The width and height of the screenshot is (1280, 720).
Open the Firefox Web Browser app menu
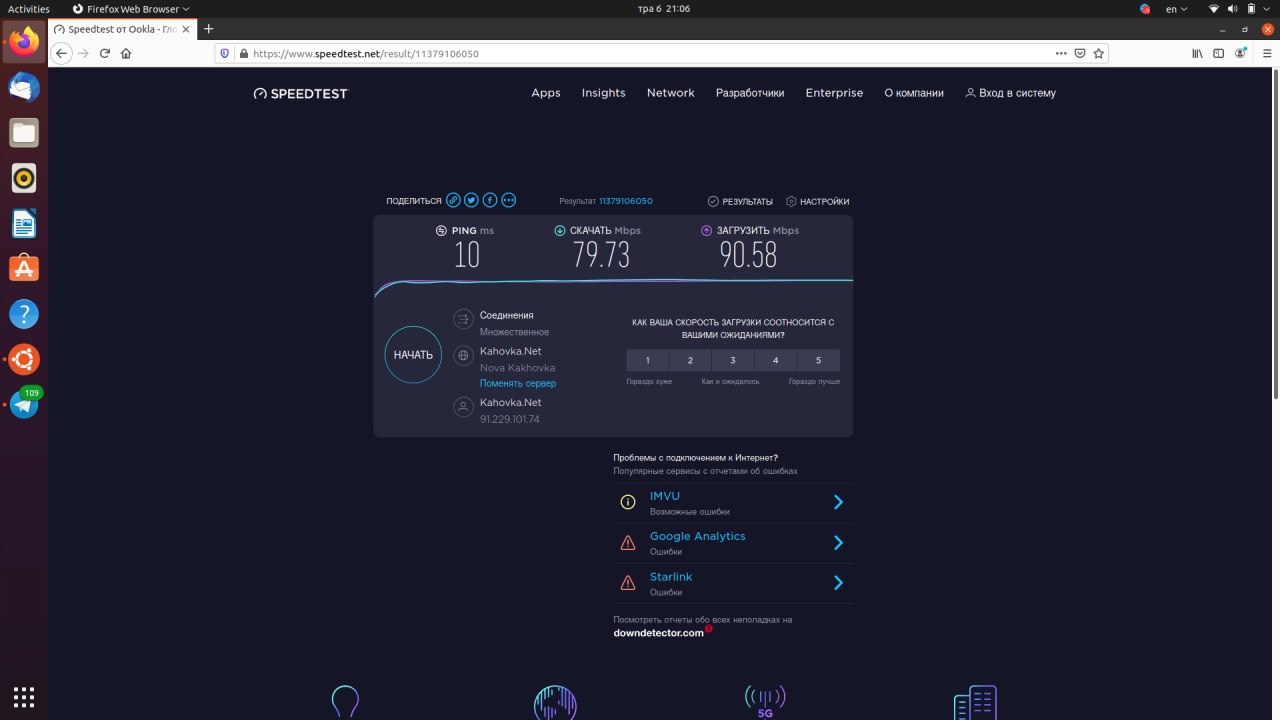tap(130, 9)
